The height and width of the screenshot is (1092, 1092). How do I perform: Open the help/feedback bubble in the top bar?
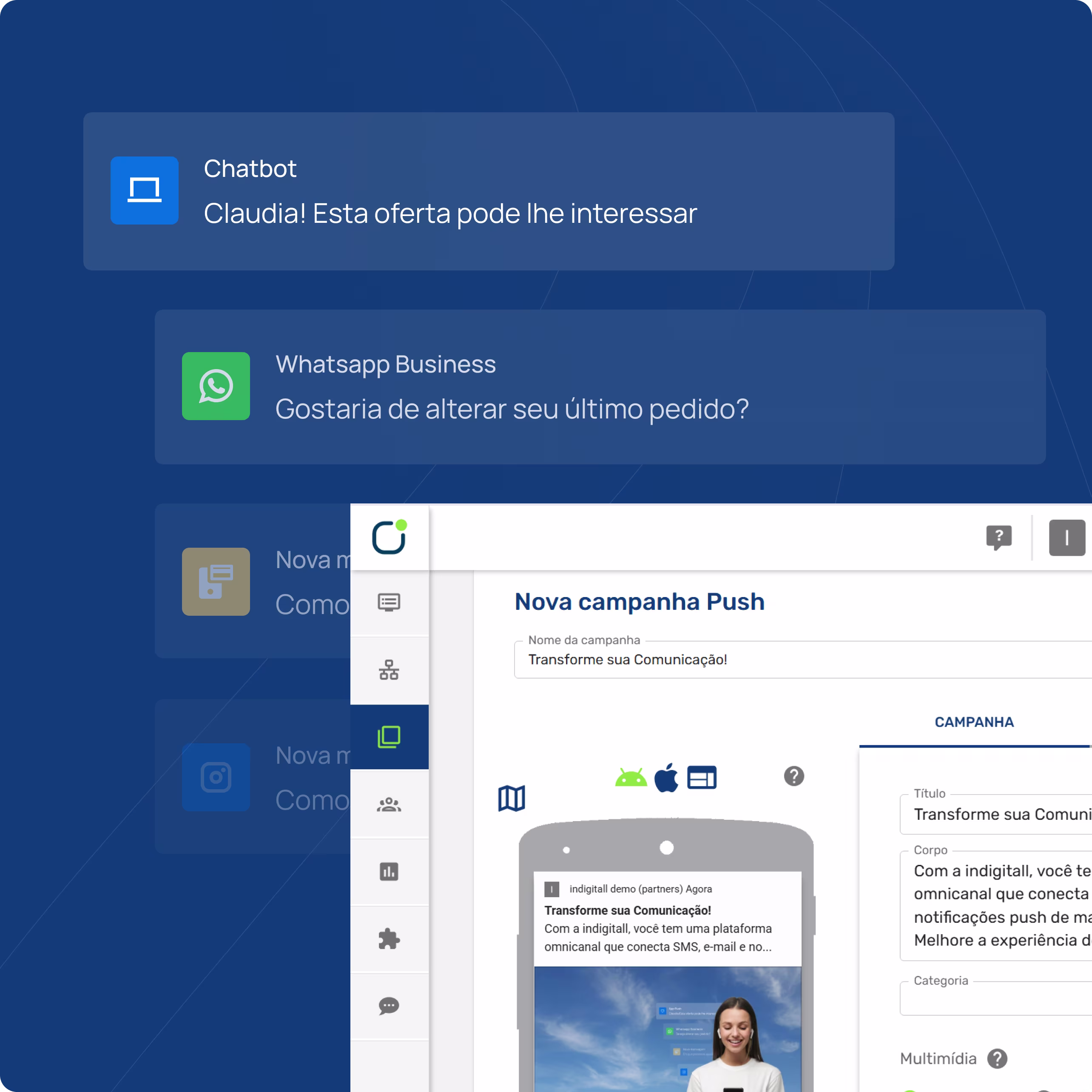(x=999, y=537)
